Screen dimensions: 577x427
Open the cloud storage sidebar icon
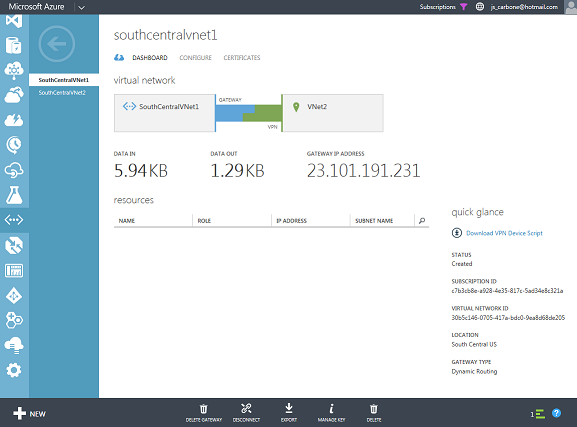click(14, 346)
